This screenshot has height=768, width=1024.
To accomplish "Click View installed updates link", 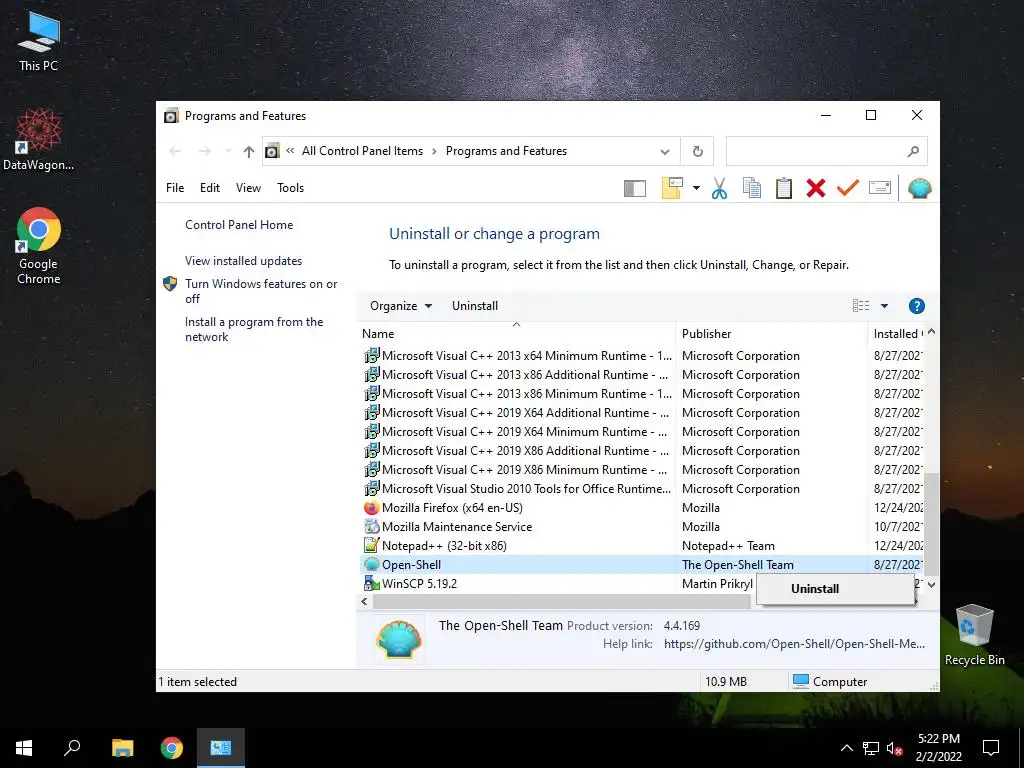I will (x=244, y=261).
